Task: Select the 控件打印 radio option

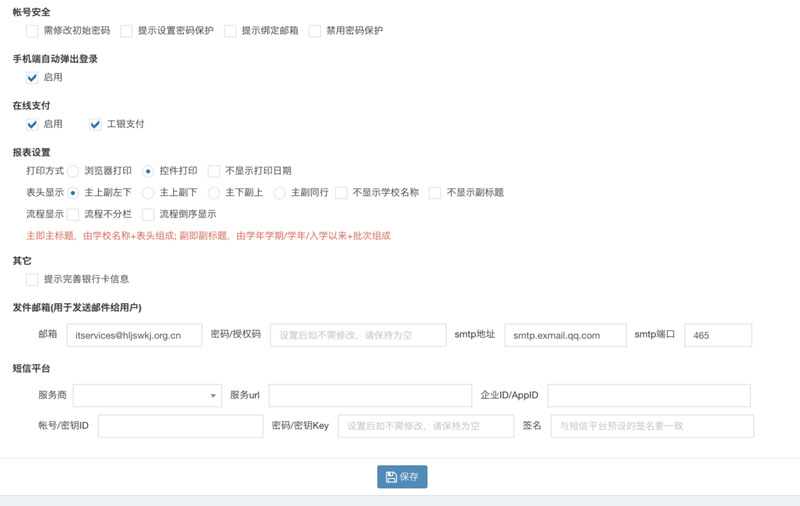Action: pos(148,172)
